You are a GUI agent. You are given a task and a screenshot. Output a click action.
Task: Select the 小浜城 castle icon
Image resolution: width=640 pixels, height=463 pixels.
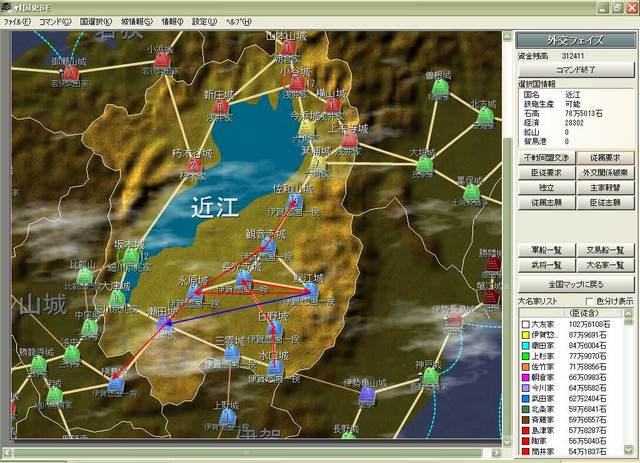[162, 61]
